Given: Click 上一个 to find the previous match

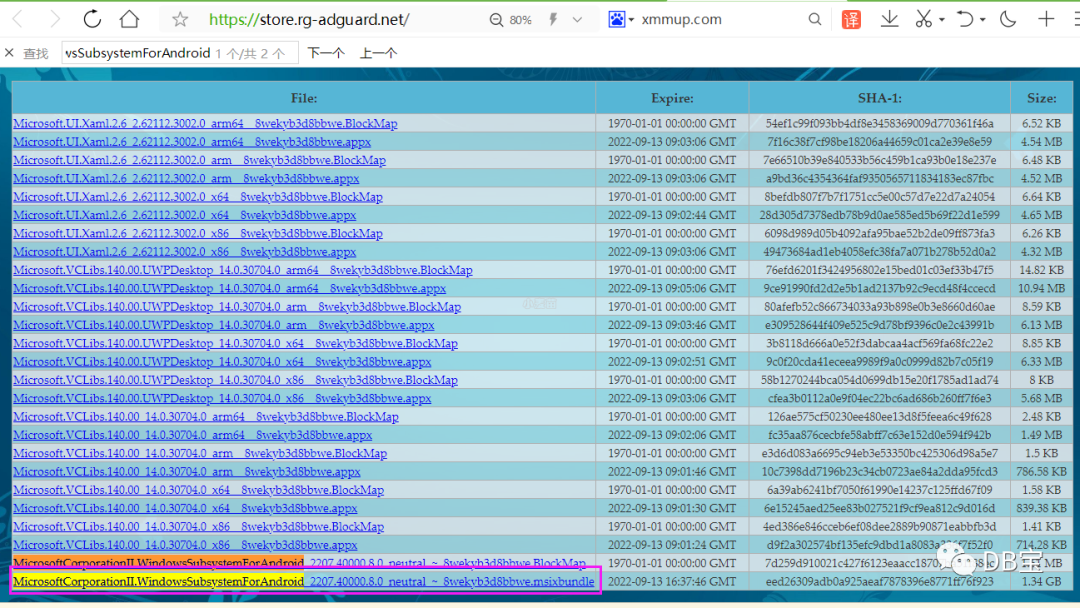Looking at the screenshot, I should pyautogui.click(x=378, y=53).
